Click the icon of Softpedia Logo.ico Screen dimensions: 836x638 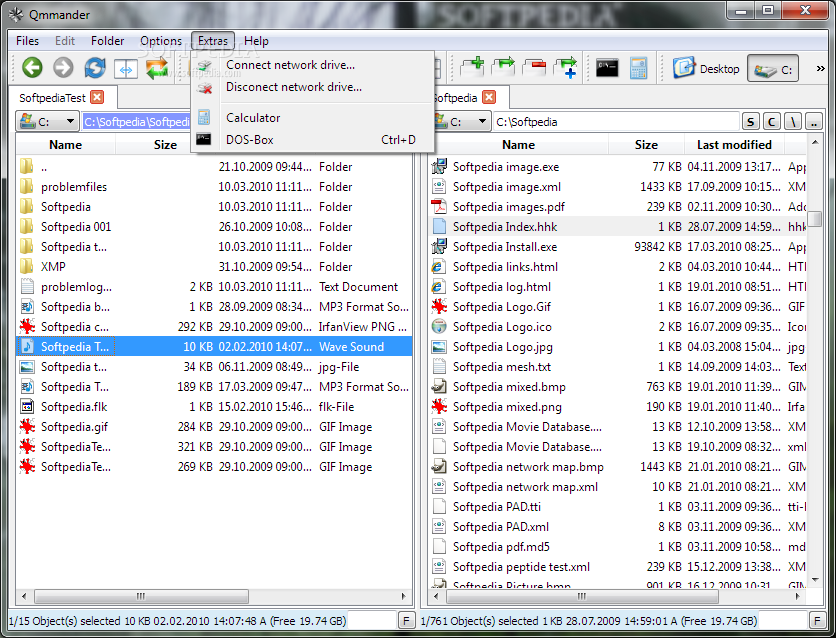click(439, 327)
